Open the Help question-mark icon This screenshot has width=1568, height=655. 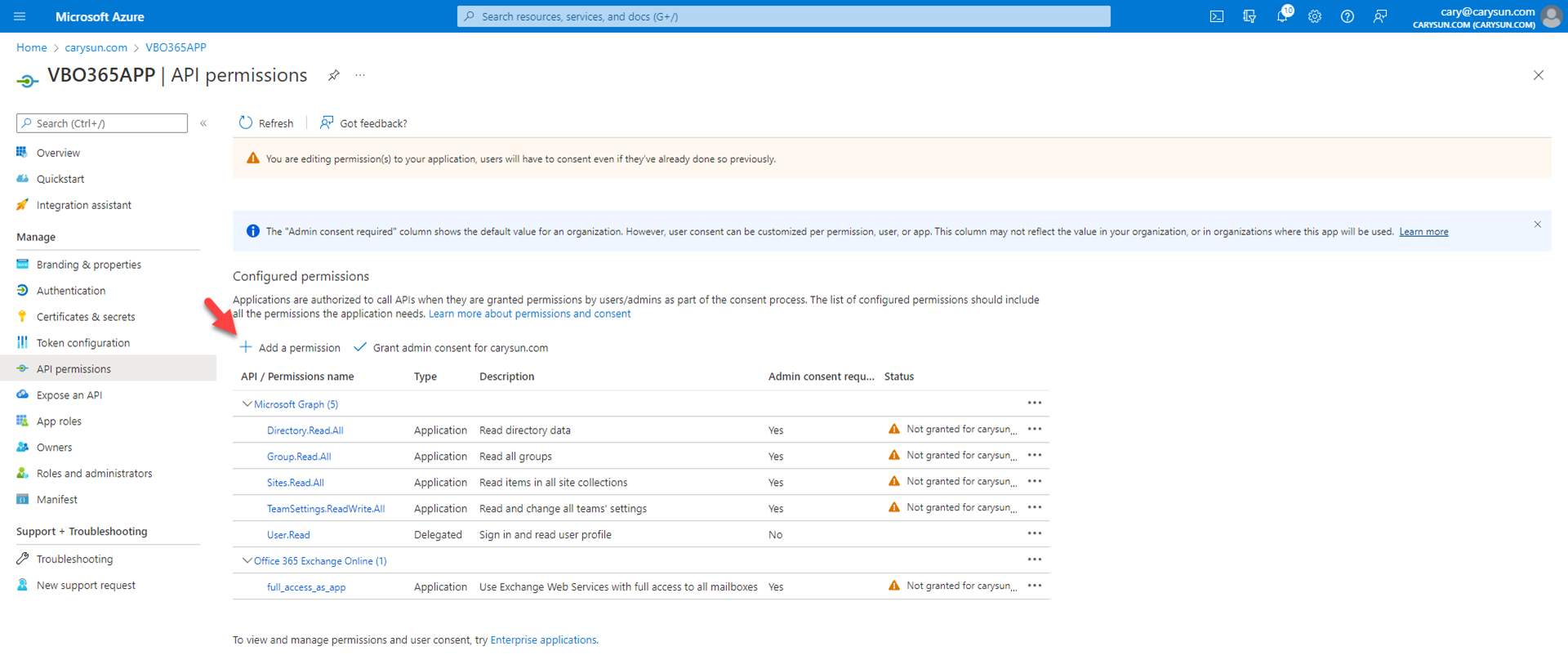coord(1347,16)
